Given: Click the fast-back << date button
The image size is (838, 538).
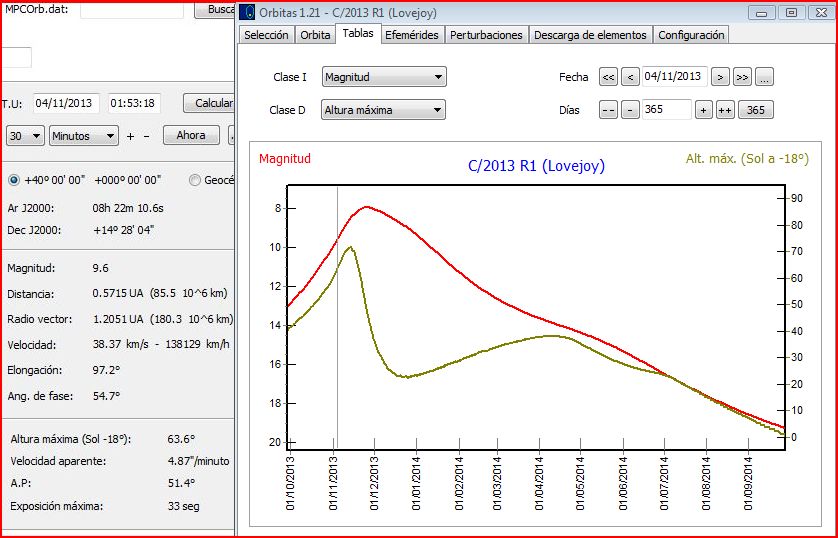Looking at the screenshot, I should [608, 77].
